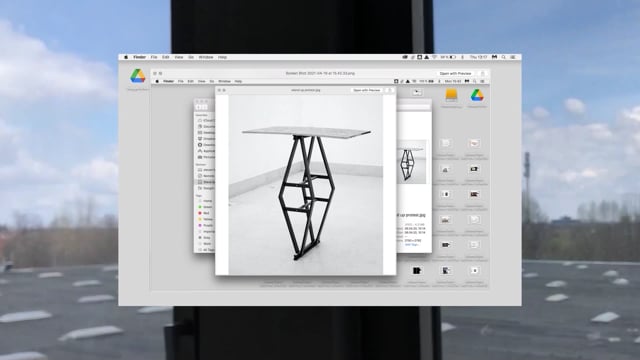Image resolution: width=640 pixels, height=360 pixels.
Task: Open the inner Finder menu in the screenshot
Action: 168,81
